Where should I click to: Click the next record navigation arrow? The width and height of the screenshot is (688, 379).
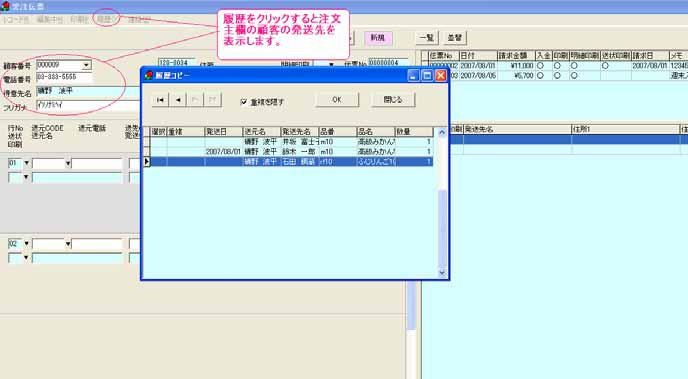tap(195, 100)
